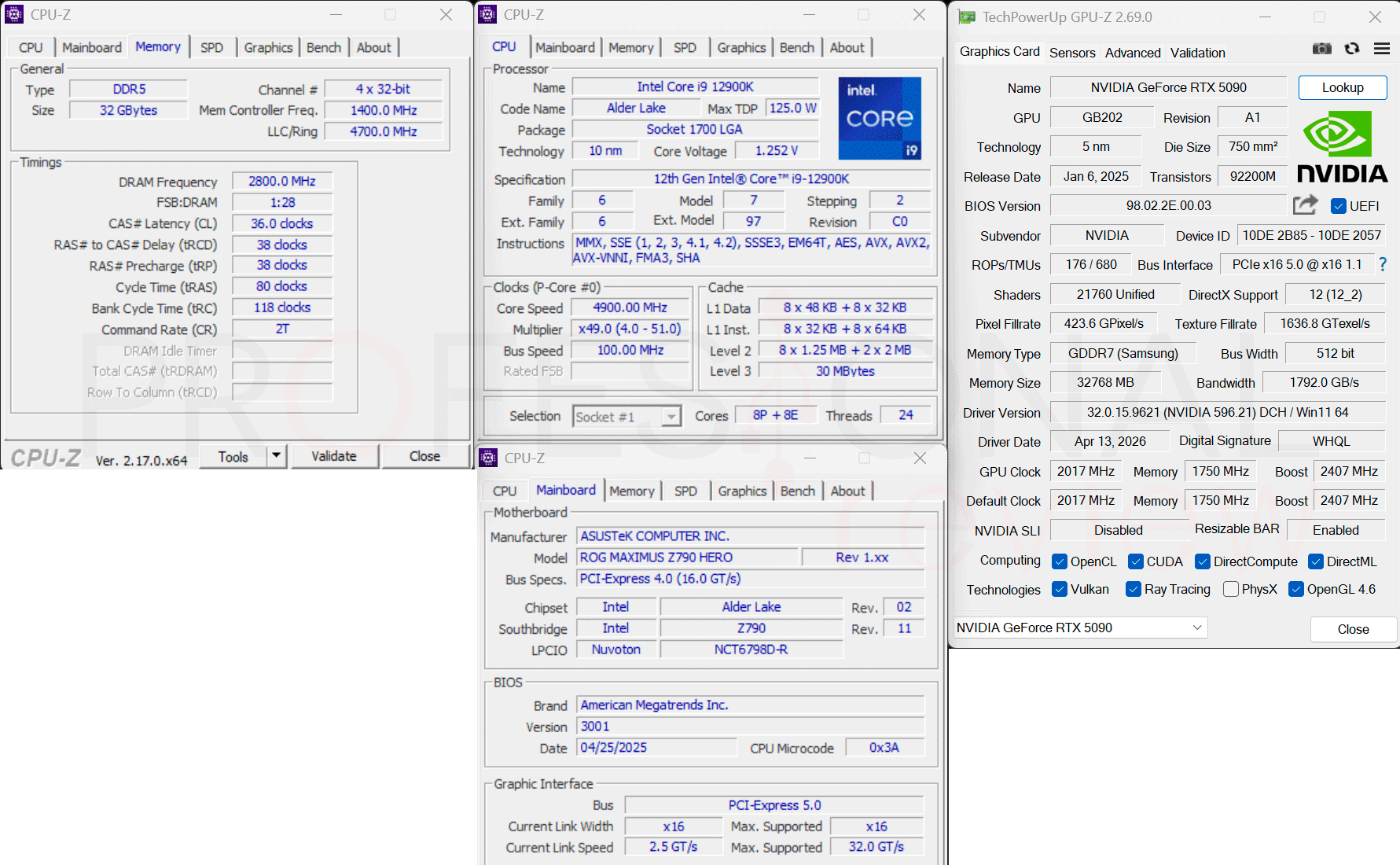The height and width of the screenshot is (865, 1400).
Task: Open the GPU-Z hamburger menu
Action: click(x=1382, y=49)
